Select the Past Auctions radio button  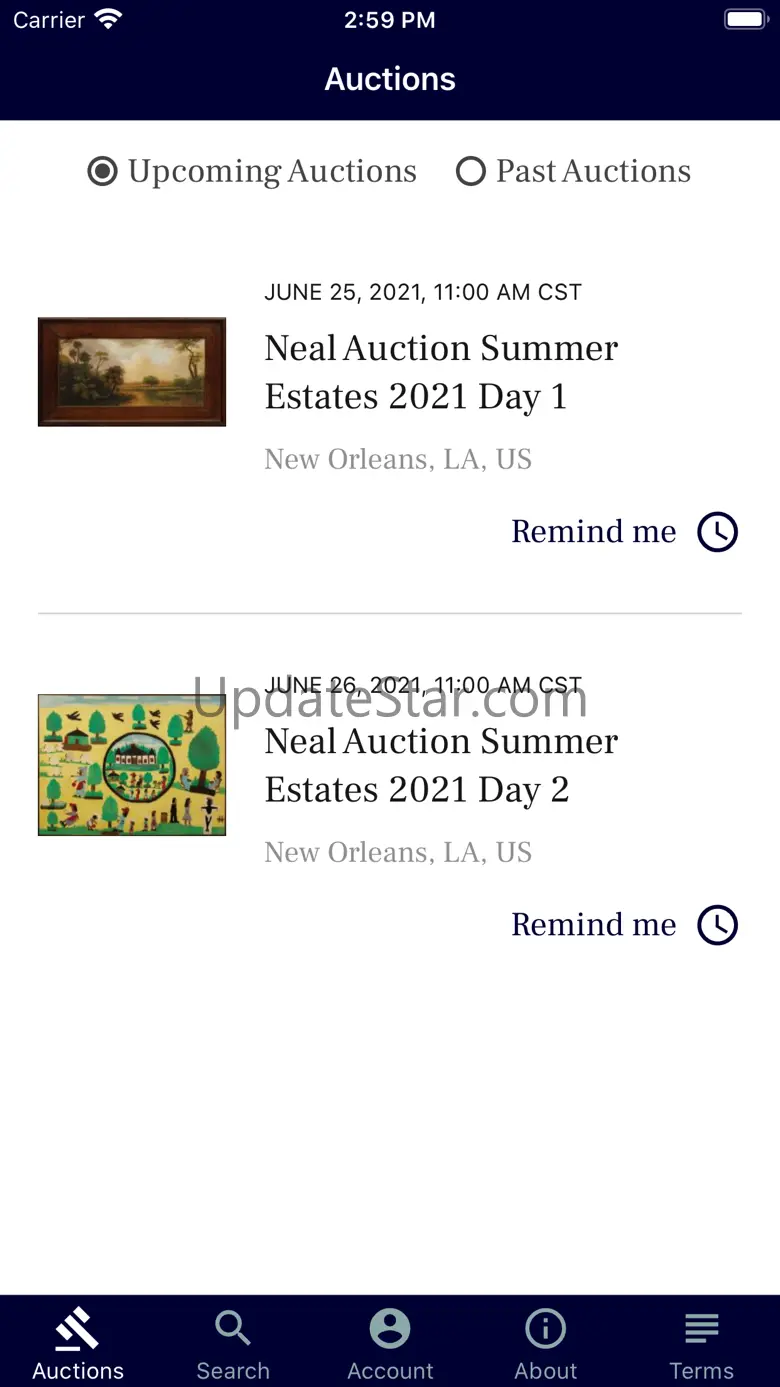pyautogui.click(x=470, y=172)
